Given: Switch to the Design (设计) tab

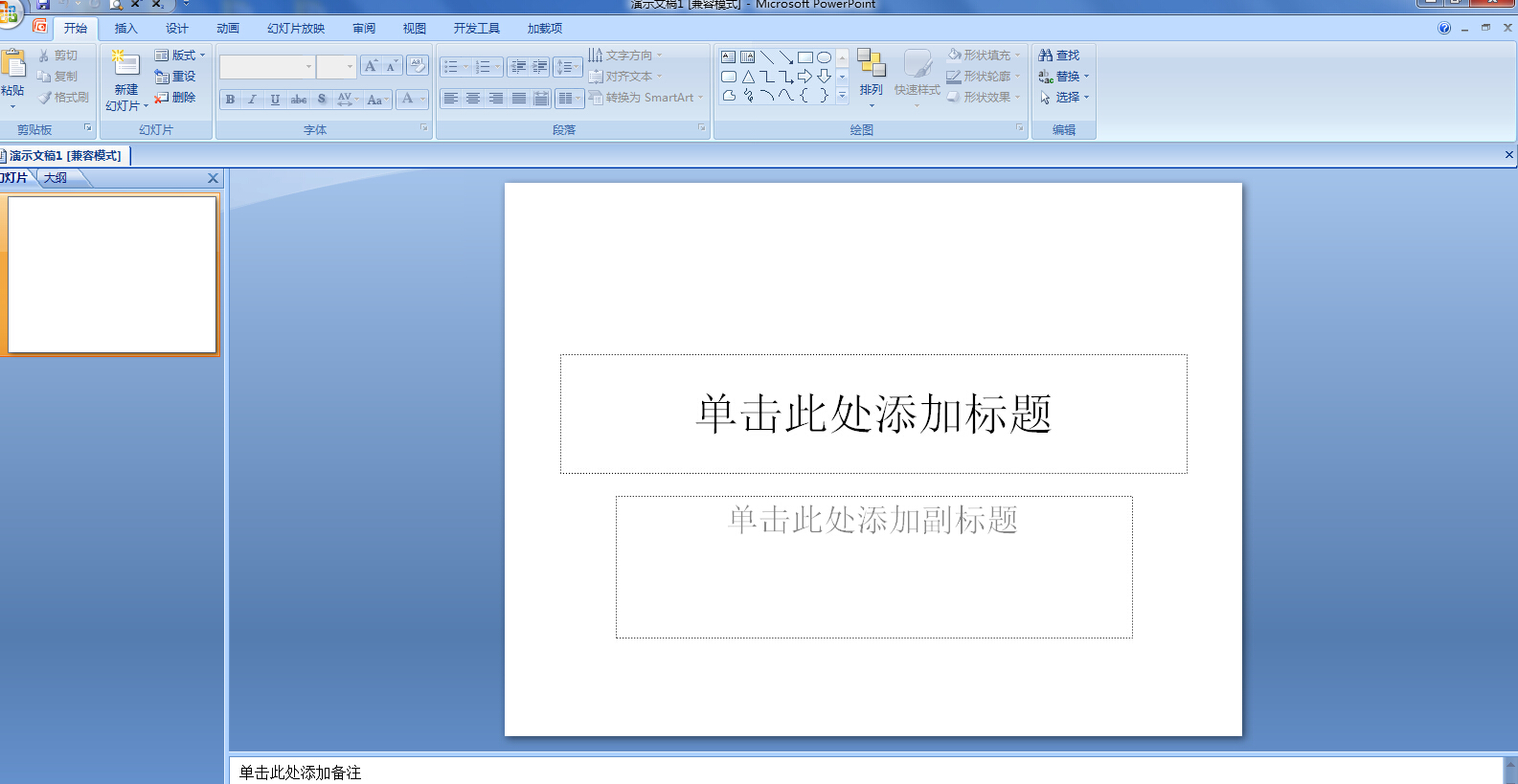Looking at the screenshot, I should coord(177,29).
